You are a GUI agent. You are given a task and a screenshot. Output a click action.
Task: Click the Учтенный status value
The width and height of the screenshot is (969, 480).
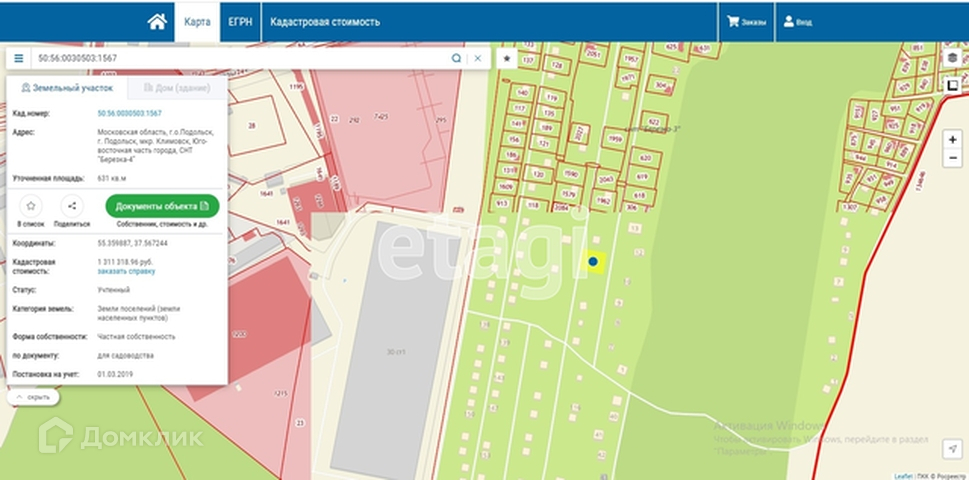(x=114, y=290)
